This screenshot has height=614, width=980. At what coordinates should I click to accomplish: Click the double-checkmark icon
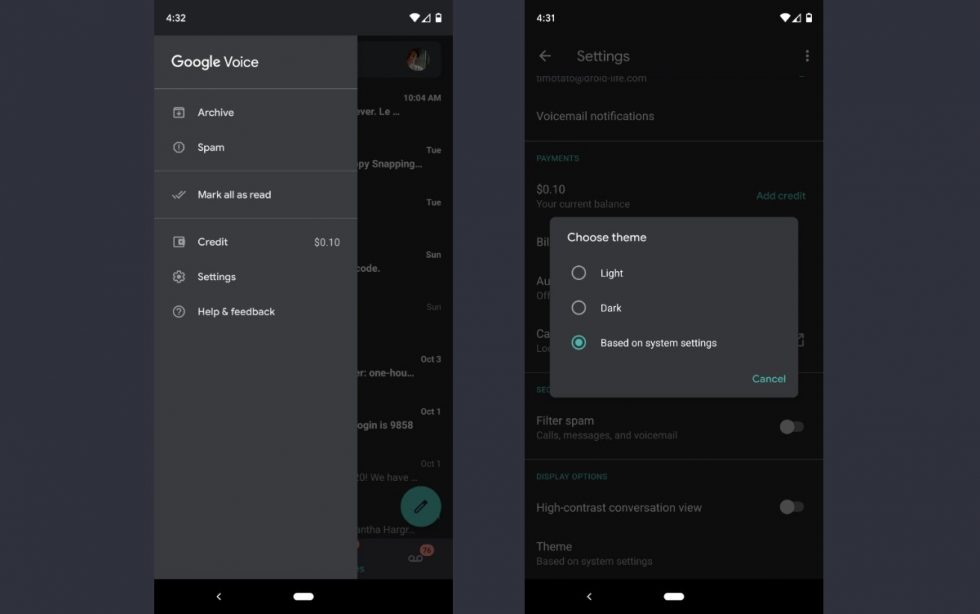click(179, 194)
